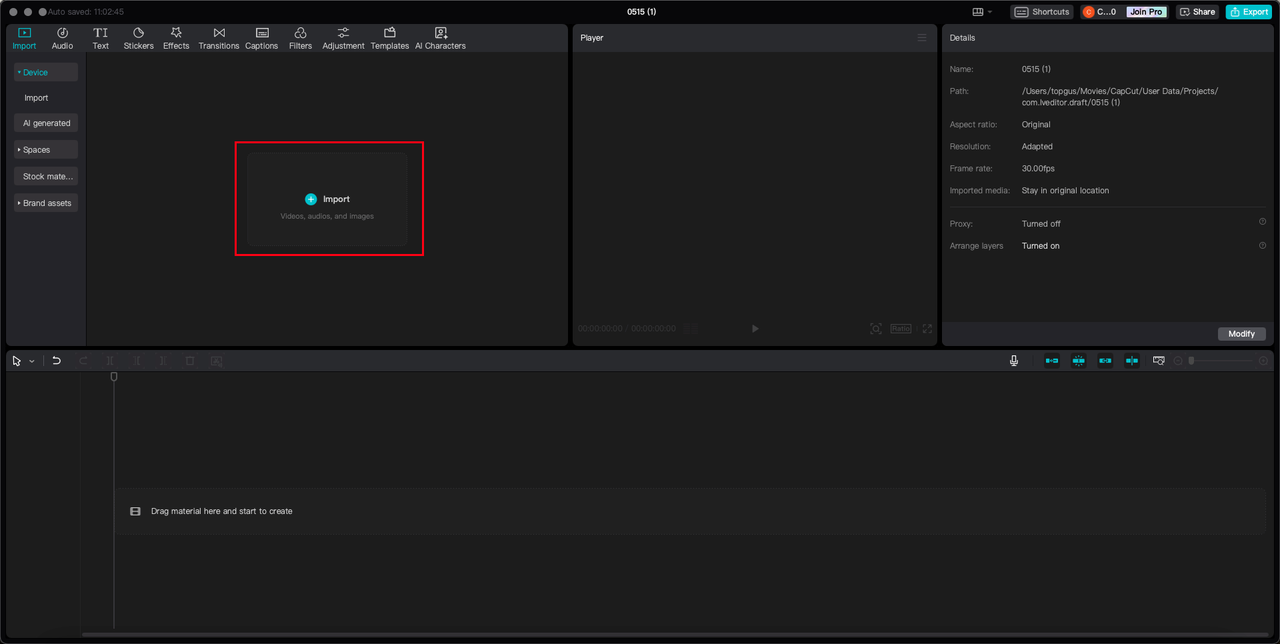Enter Player fullscreen mode
The height and width of the screenshot is (644, 1280).
[x=927, y=328]
